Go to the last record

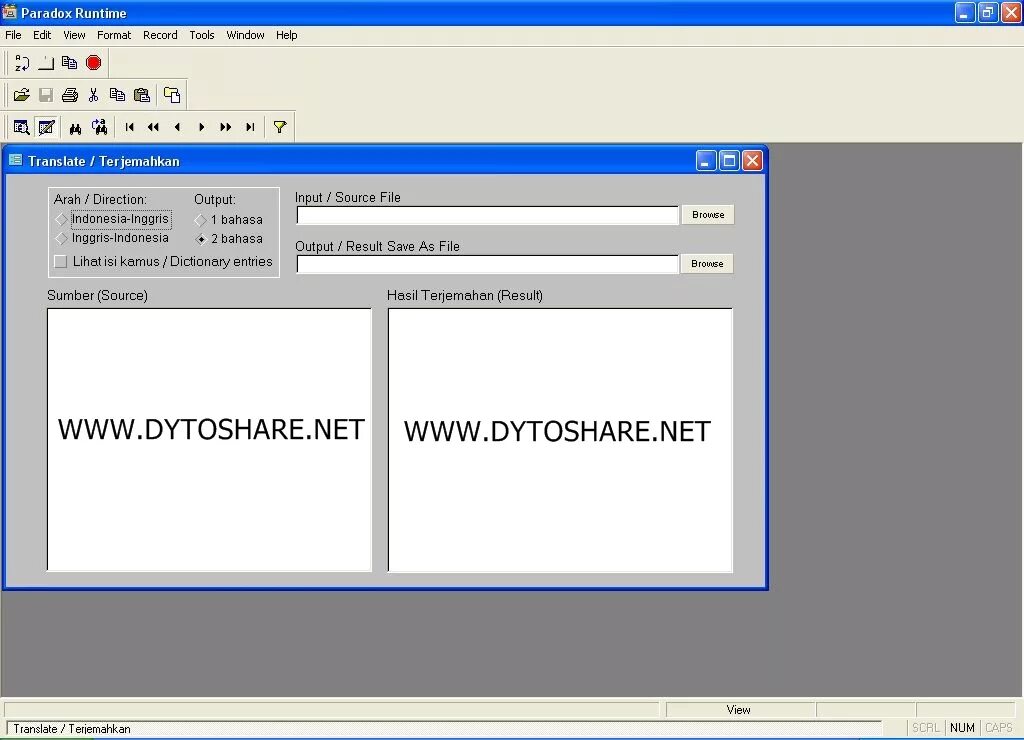coord(249,127)
